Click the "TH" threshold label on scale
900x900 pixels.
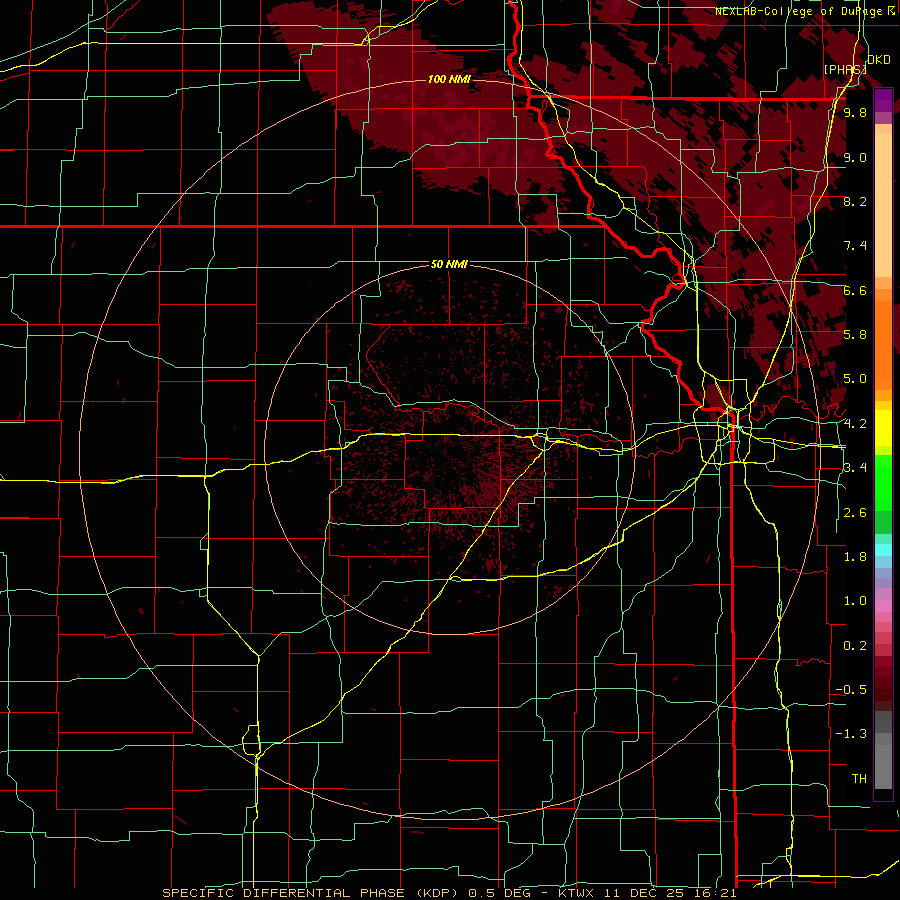pyautogui.click(x=859, y=779)
